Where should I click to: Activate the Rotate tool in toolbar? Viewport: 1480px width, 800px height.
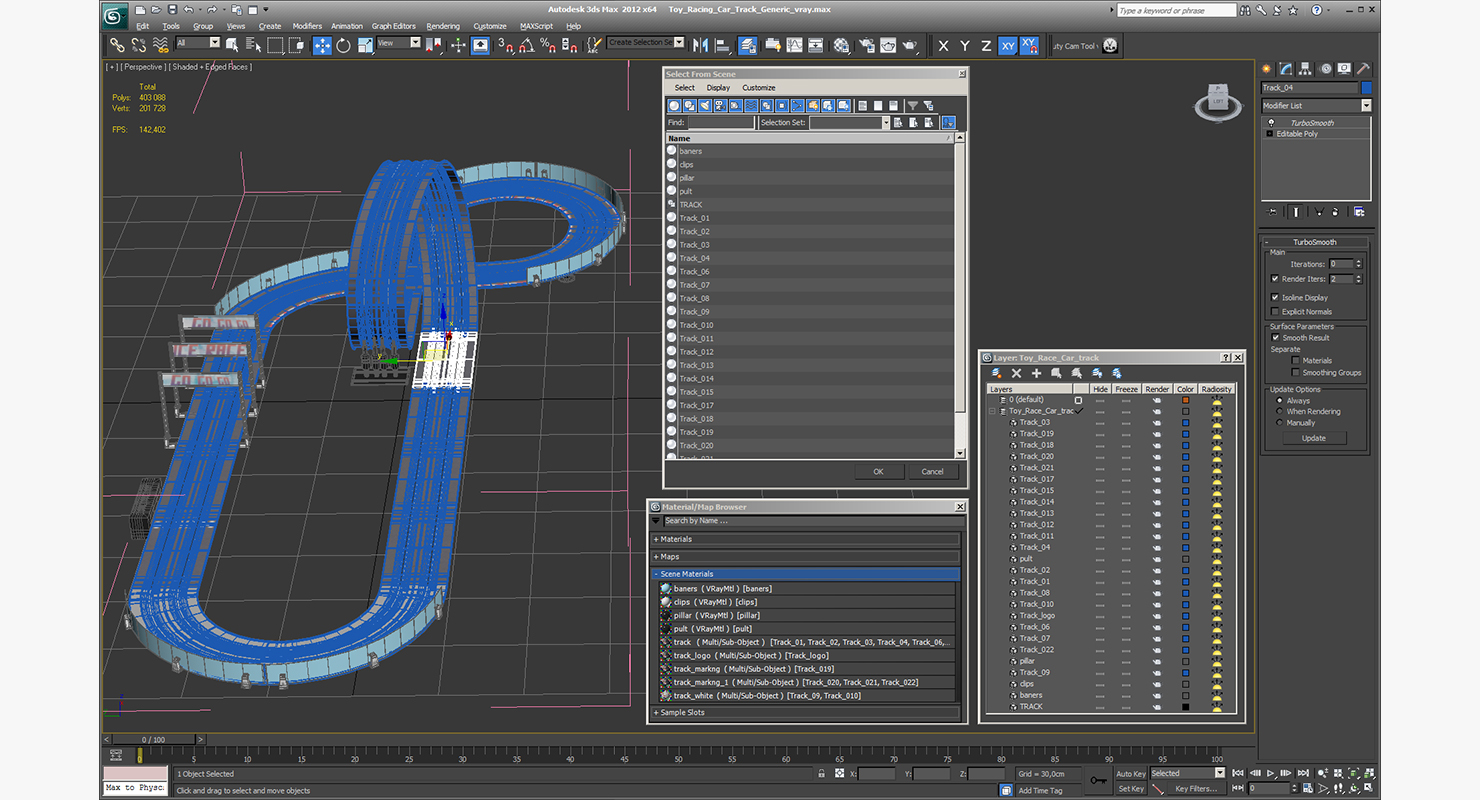point(343,45)
